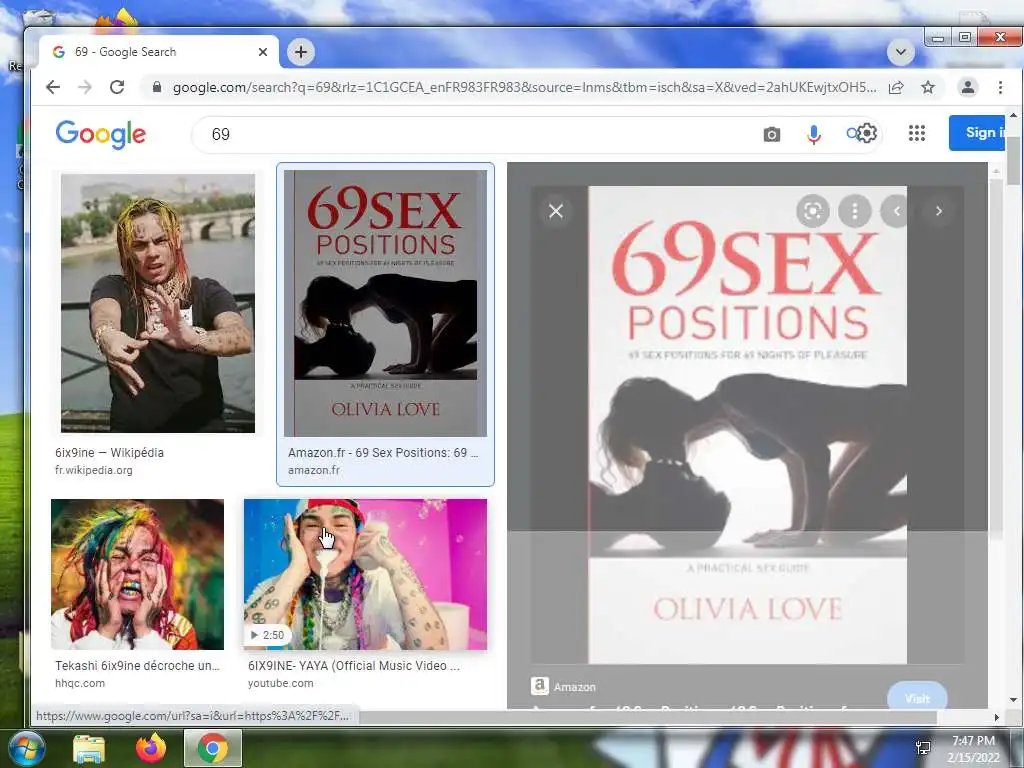
Task: Share this page using the share icon
Action: tap(896, 87)
